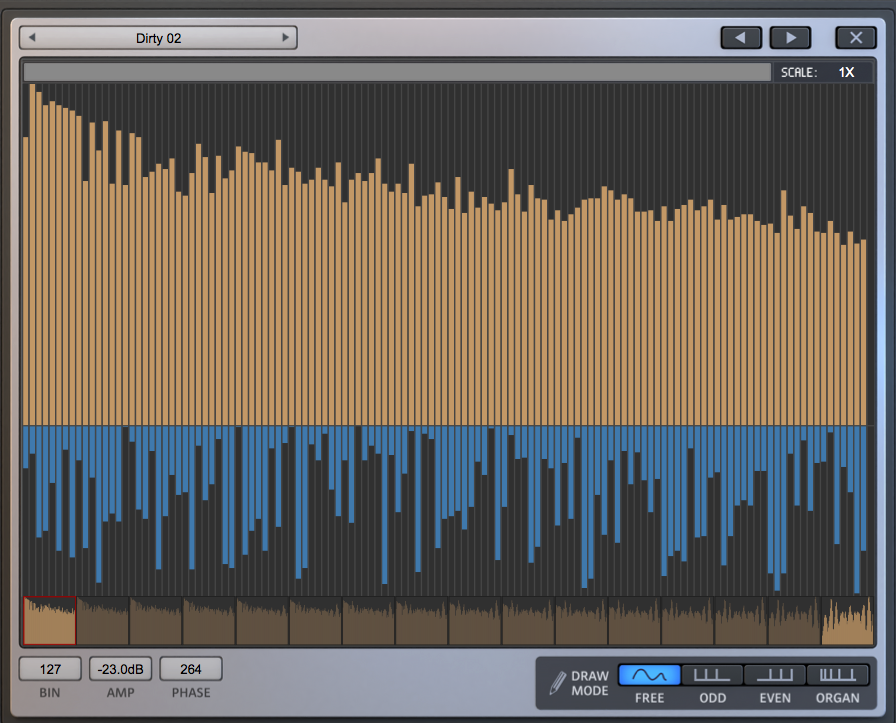The image size is (896, 723).
Task: Click the FREE label text
Action: 649,698
